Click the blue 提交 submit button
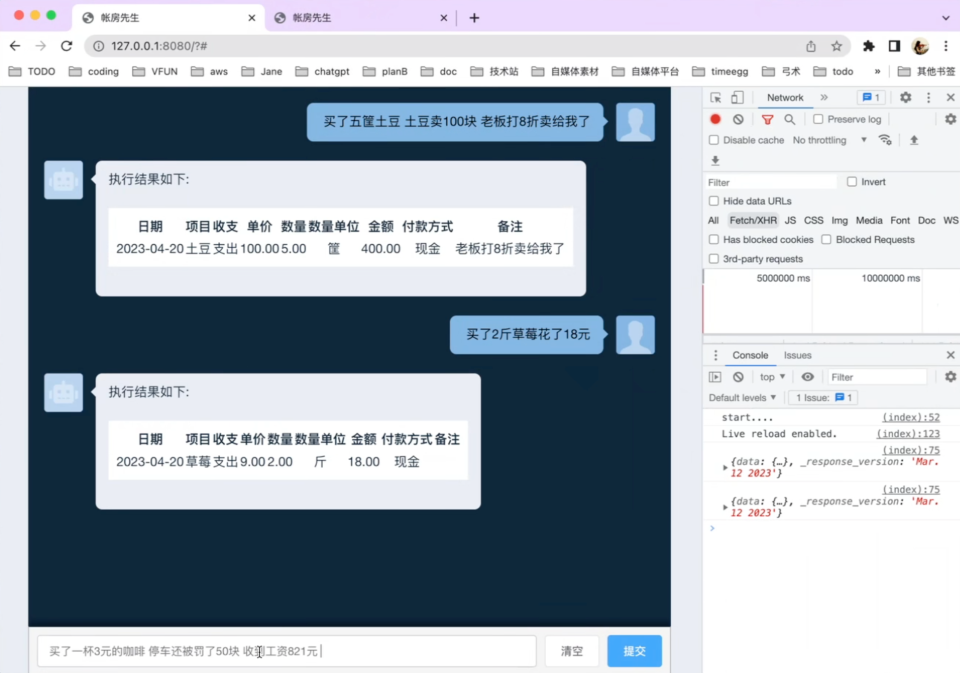960x673 pixels. (x=634, y=651)
